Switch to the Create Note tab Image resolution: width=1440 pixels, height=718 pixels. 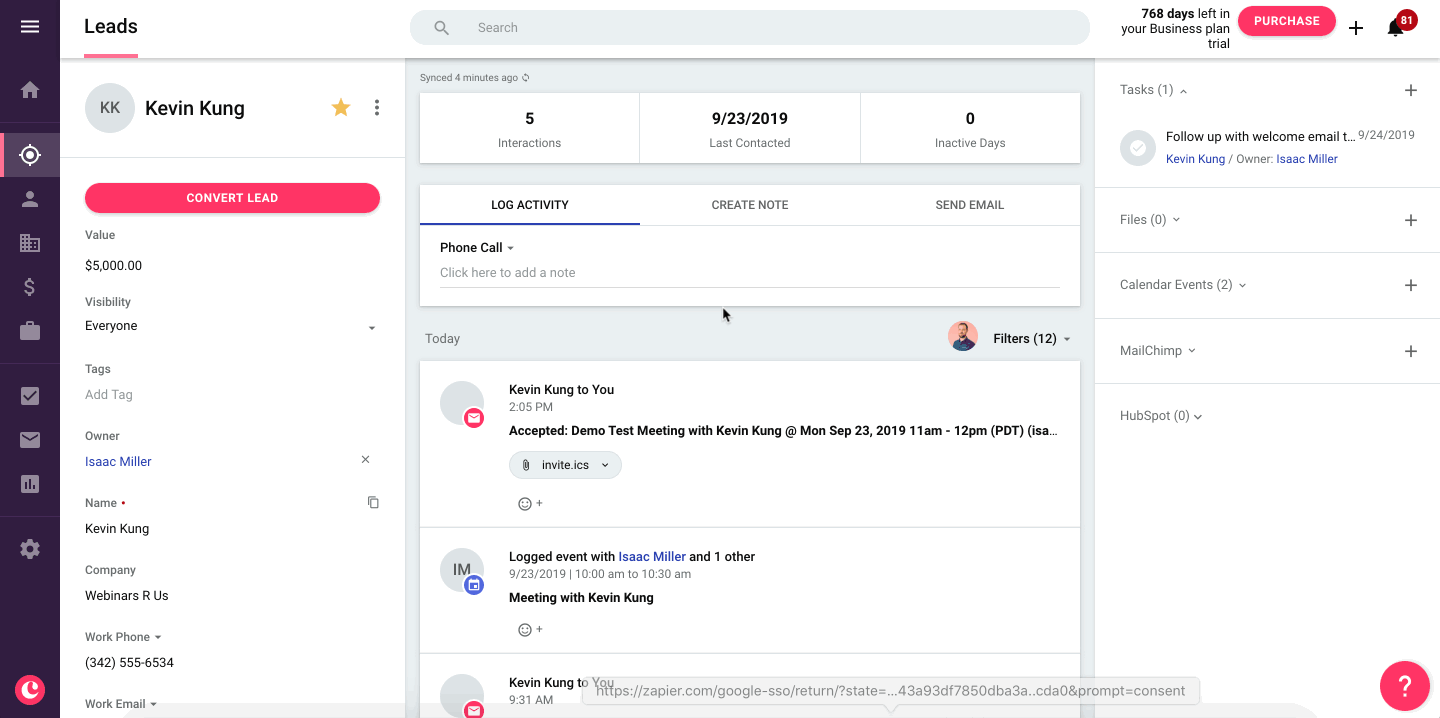coord(750,205)
